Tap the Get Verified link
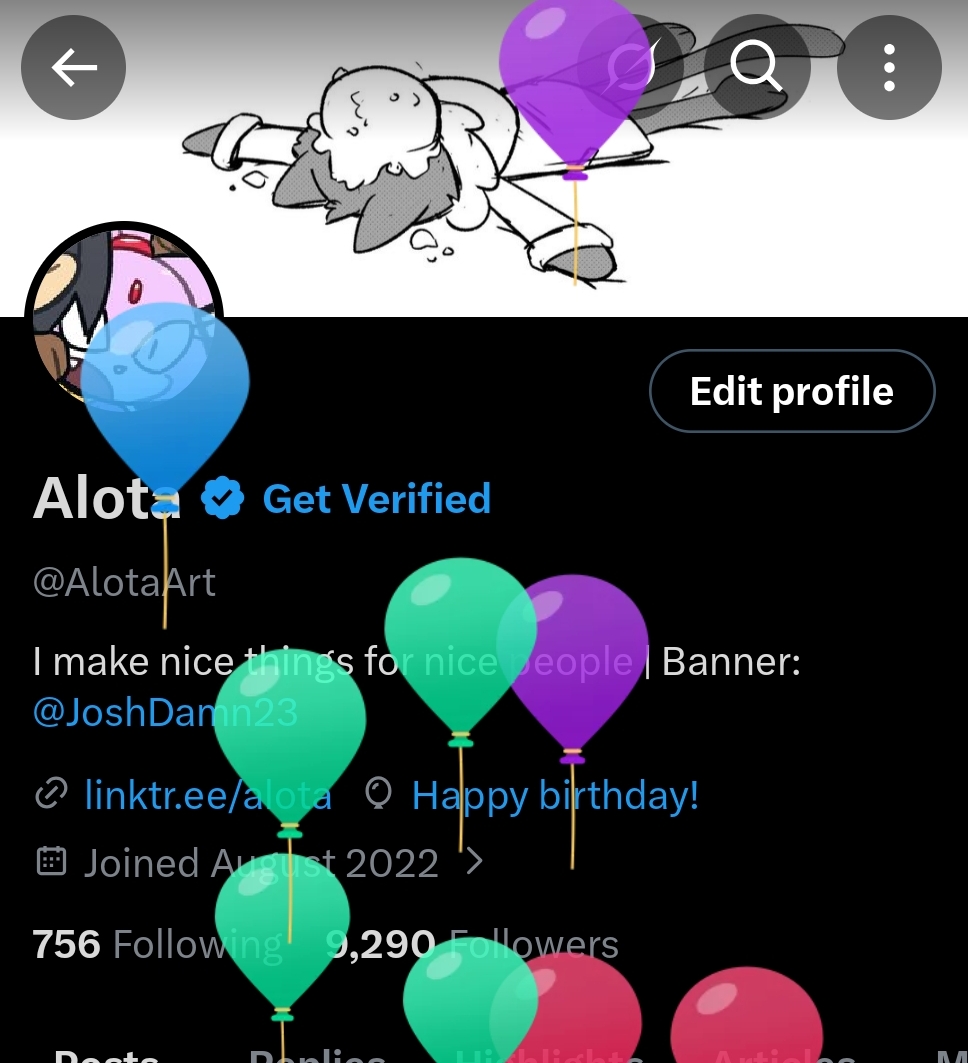968x1063 pixels. tap(376, 499)
